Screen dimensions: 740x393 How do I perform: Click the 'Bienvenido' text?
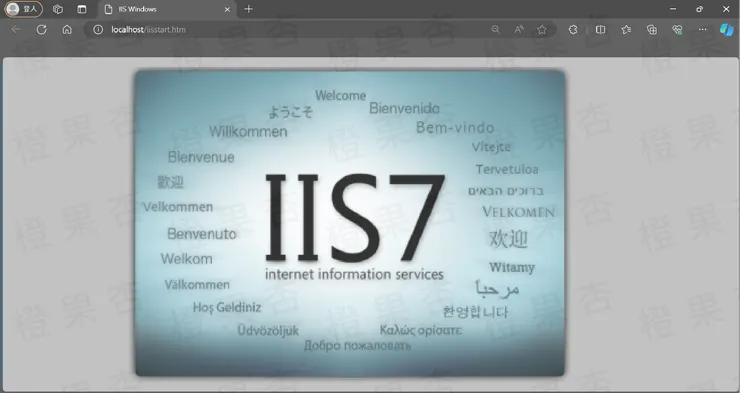tap(404, 109)
